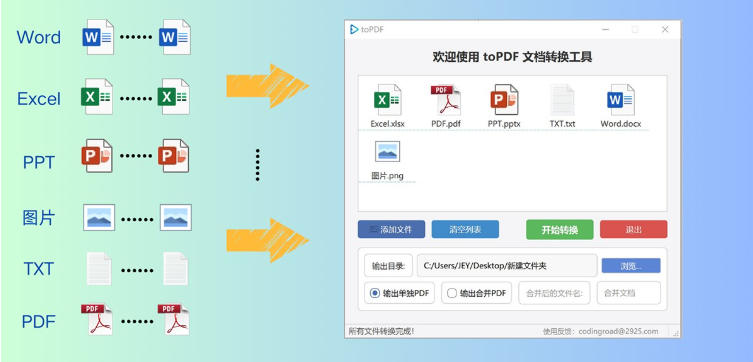Image resolution: width=753 pixels, height=362 pixels.
Task: Select the PDF.pdf file icon in list
Action: pyautogui.click(x=446, y=99)
